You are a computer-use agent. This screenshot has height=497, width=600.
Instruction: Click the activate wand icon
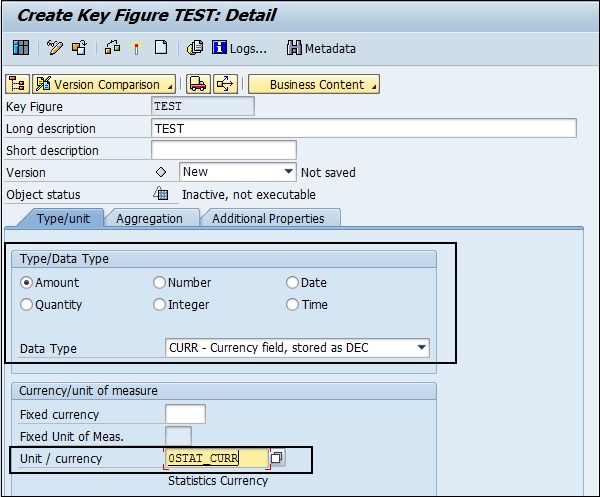(x=135, y=48)
